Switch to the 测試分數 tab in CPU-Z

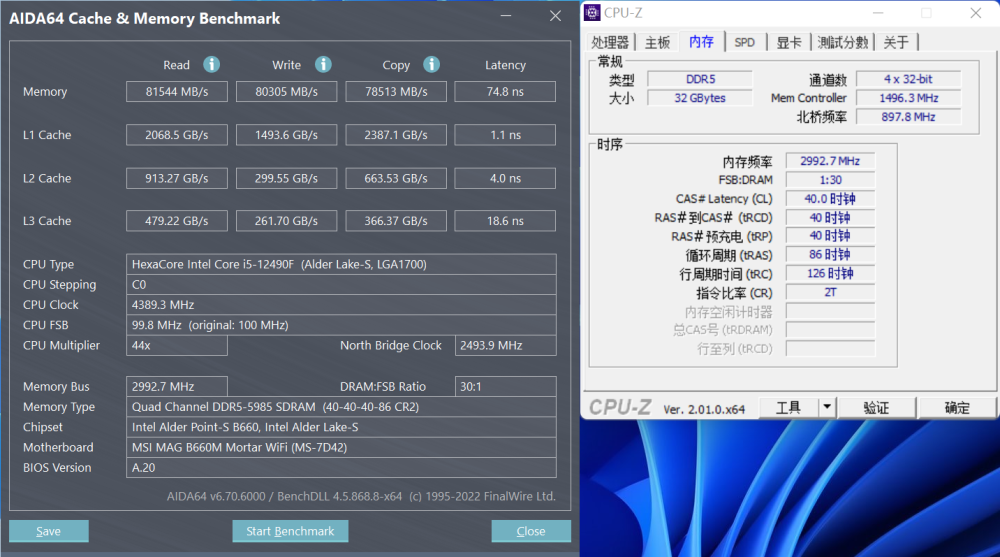[x=842, y=42]
